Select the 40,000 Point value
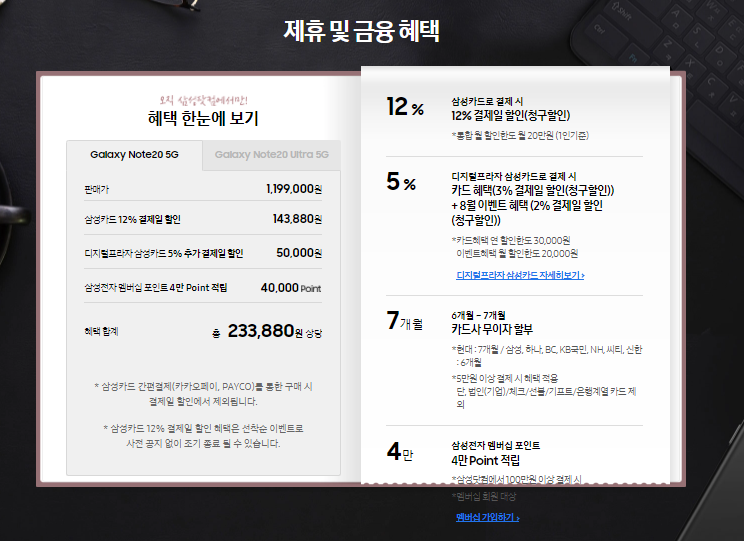 pyautogui.click(x=291, y=288)
